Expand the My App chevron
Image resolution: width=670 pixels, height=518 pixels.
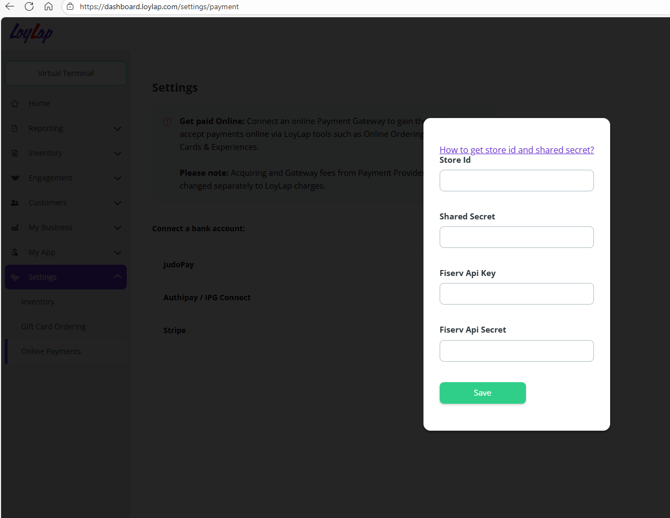coord(117,253)
